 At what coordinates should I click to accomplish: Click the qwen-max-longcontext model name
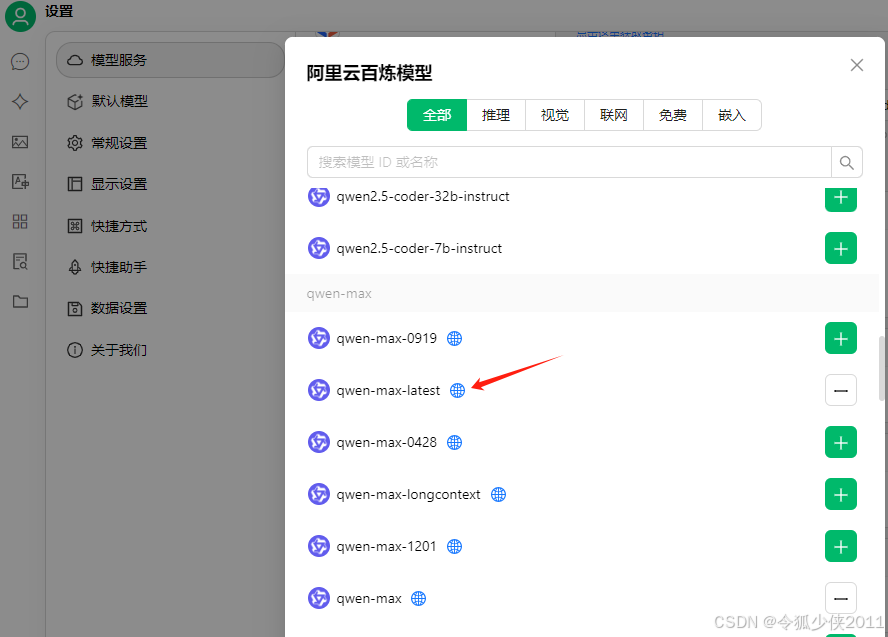click(408, 494)
